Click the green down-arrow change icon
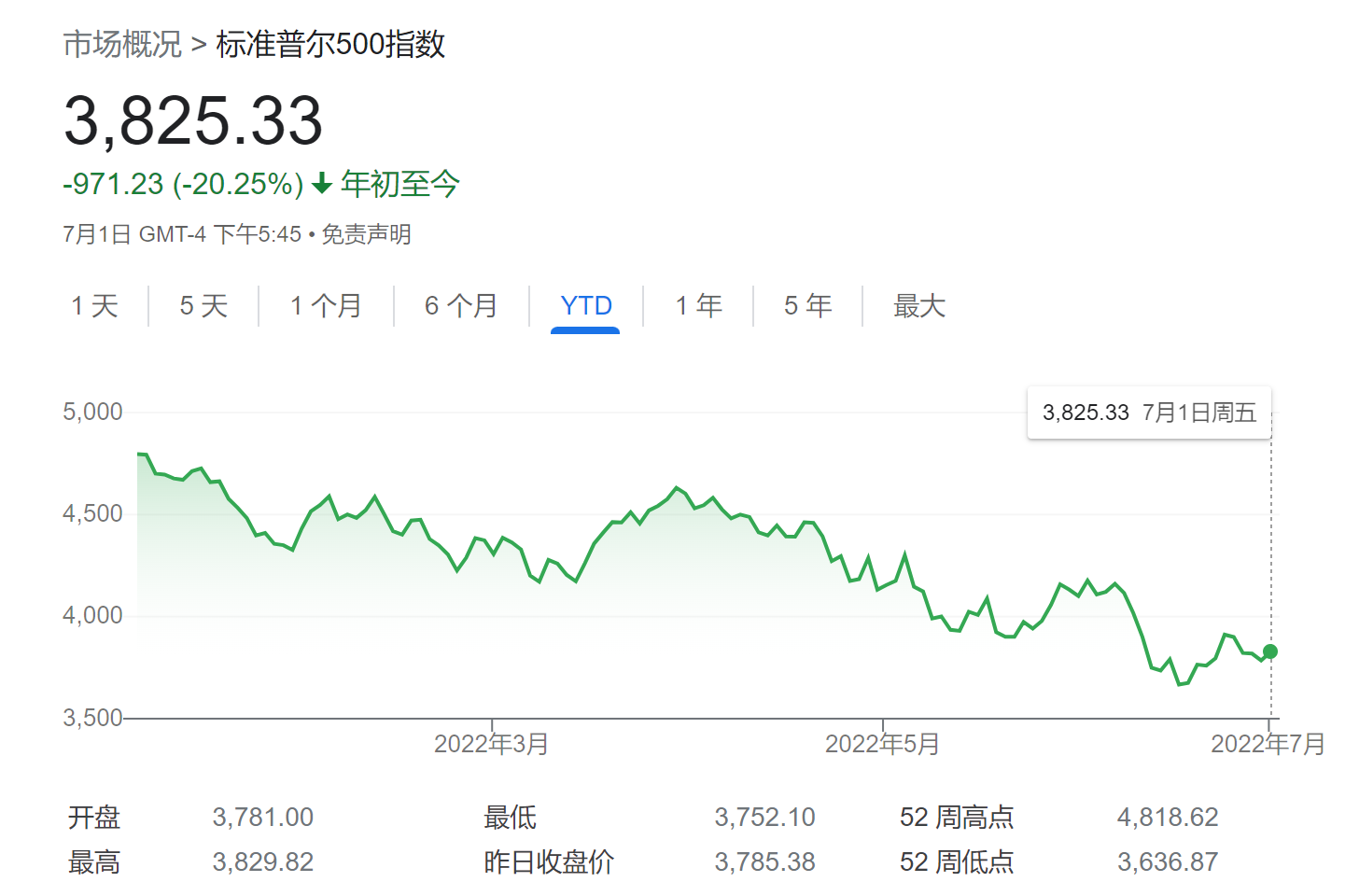 (322, 184)
